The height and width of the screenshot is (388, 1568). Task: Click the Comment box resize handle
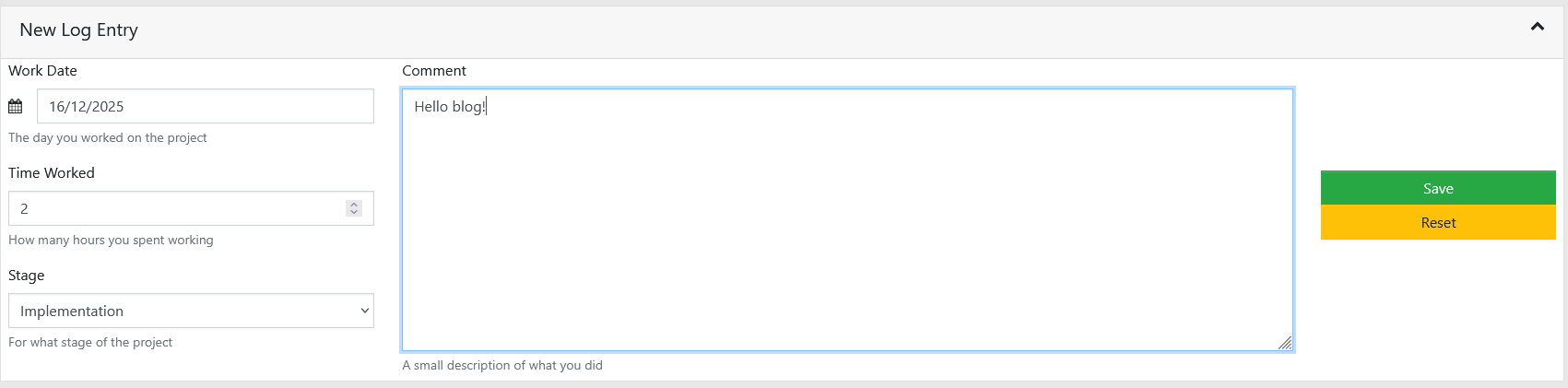1285,343
